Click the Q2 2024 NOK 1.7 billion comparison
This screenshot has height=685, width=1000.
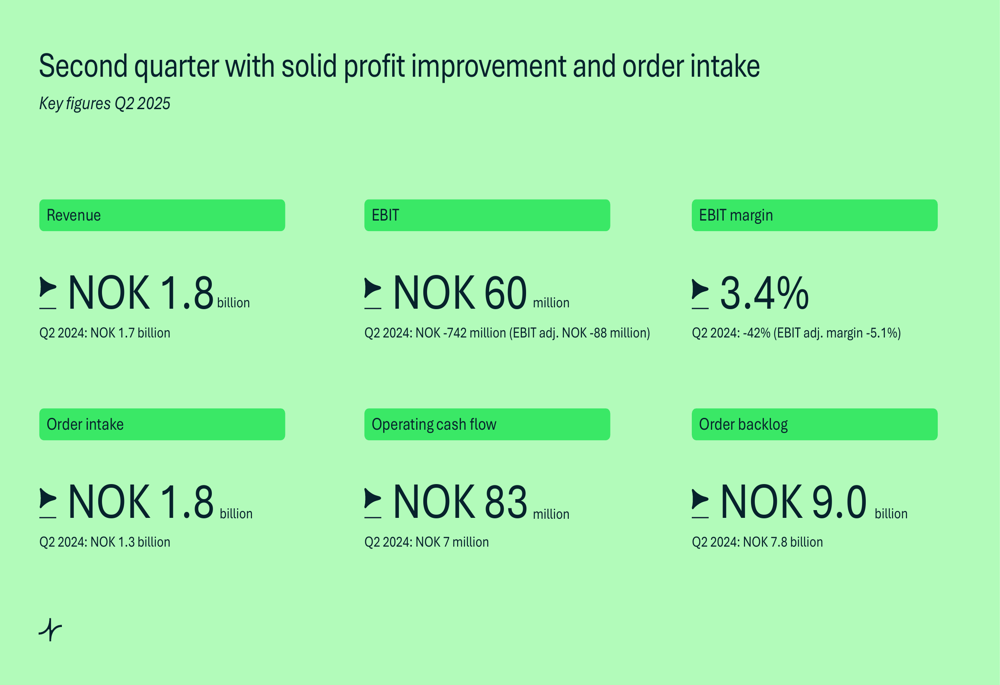coord(105,333)
